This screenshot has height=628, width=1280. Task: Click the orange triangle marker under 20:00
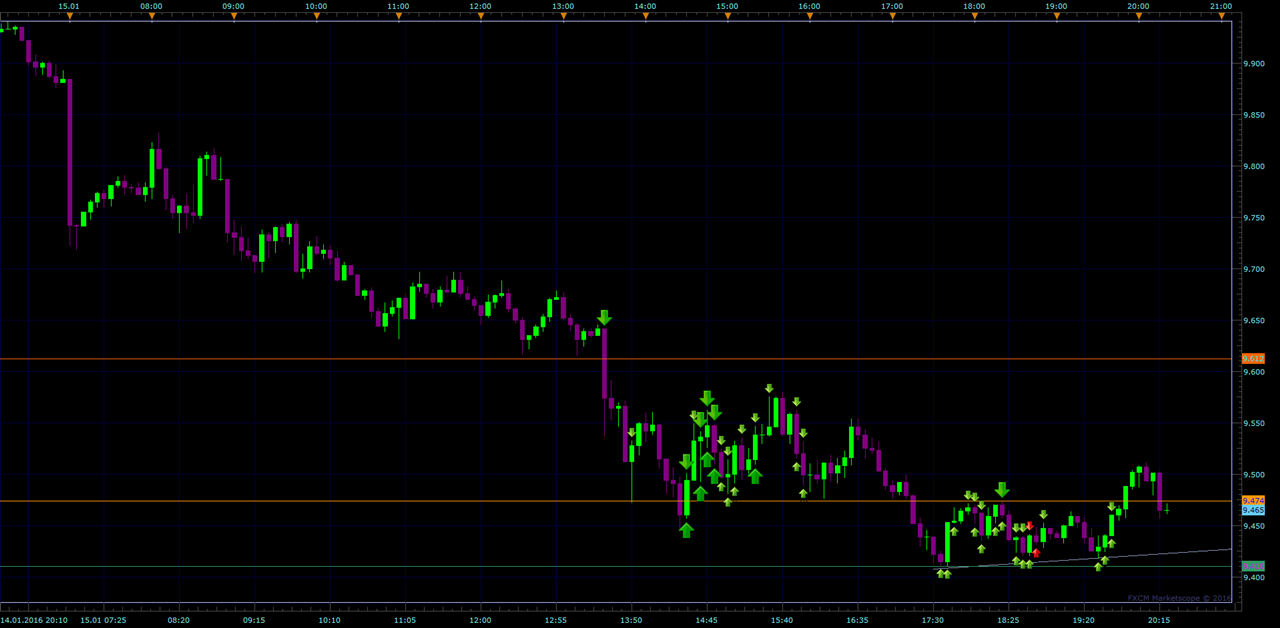click(1138, 16)
